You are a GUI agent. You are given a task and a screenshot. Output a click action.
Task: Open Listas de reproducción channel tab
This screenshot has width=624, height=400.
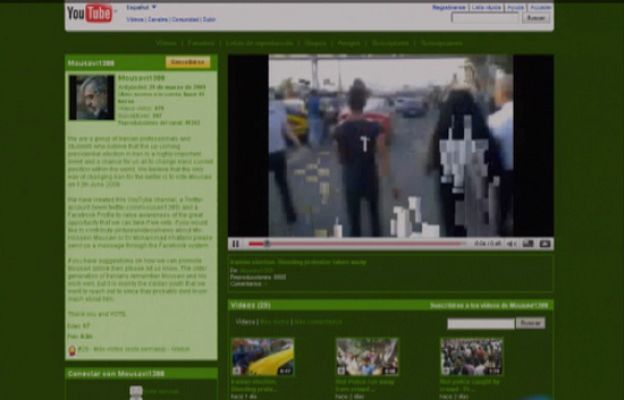pyautogui.click(x=260, y=43)
